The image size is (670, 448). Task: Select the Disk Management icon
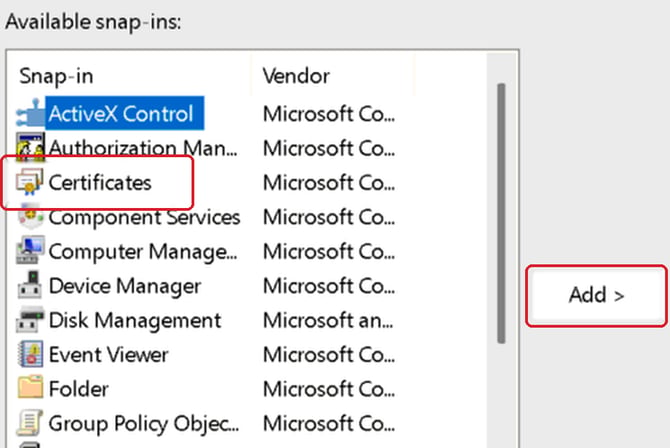pos(30,320)
